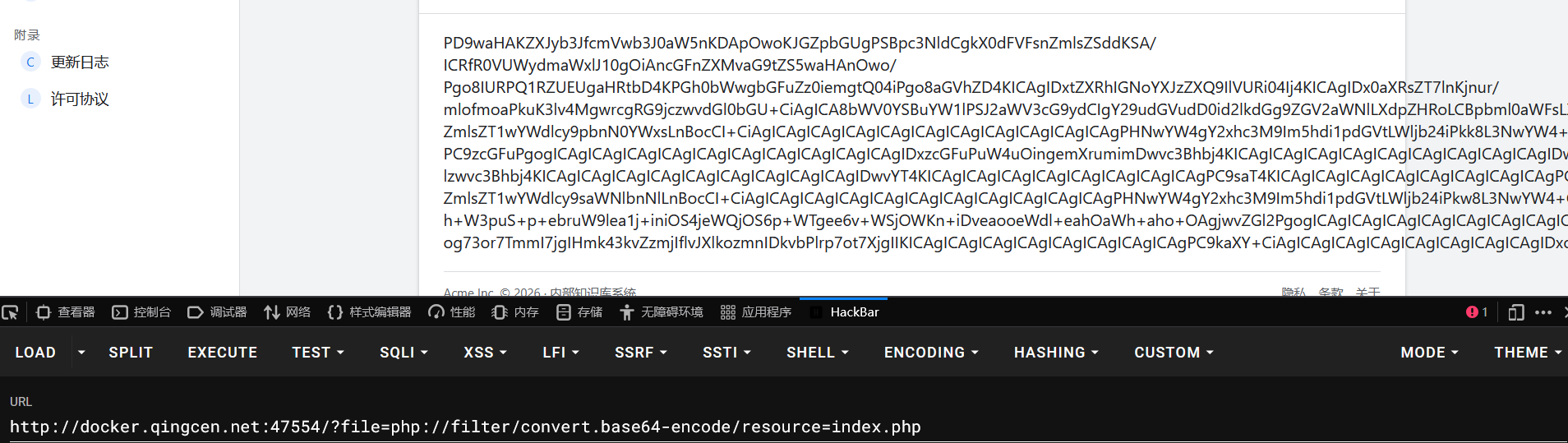Open the SQLI dropdown menu
1568x443 pixels.
coord(404,353)
